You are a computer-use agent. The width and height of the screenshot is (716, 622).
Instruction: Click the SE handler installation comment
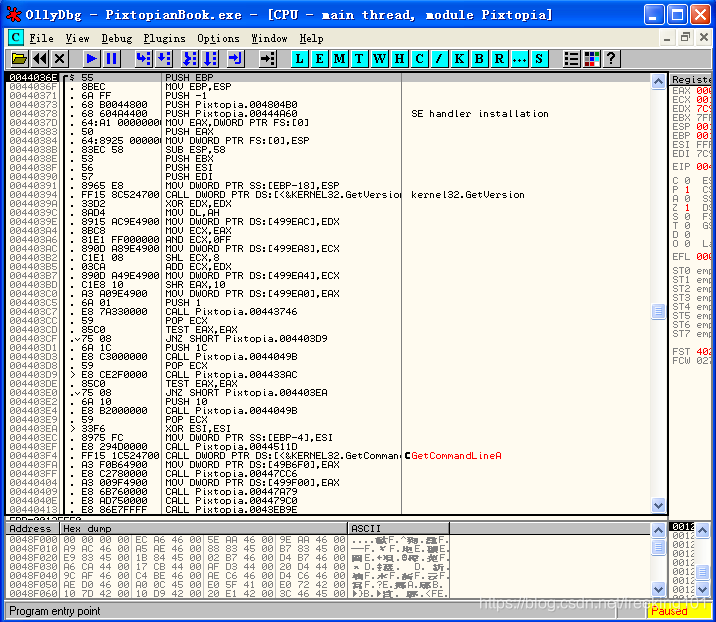(x=479, y=114)
